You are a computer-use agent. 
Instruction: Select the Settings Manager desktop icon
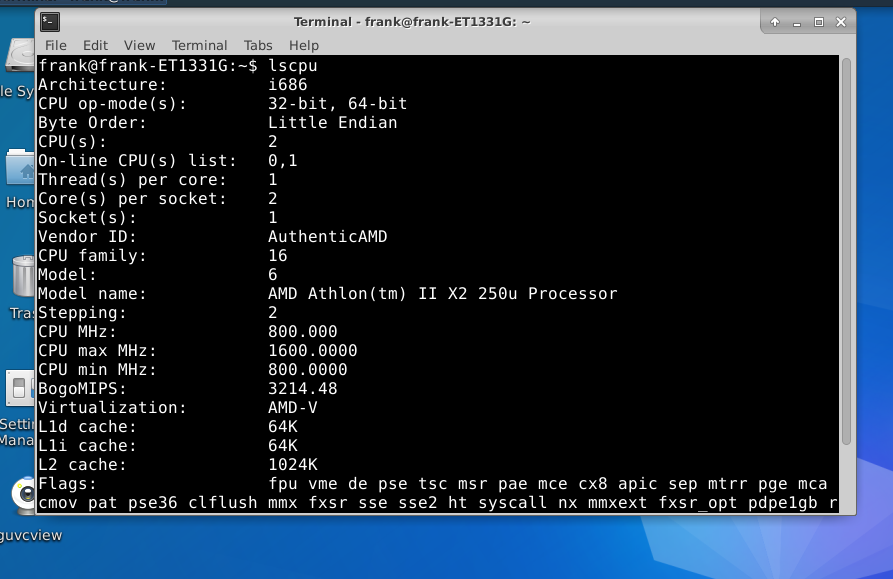coord(21,388)
